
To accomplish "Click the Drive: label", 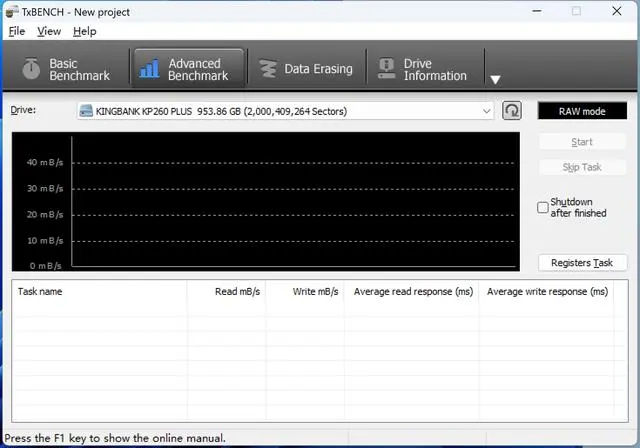I will pos(23,110).
